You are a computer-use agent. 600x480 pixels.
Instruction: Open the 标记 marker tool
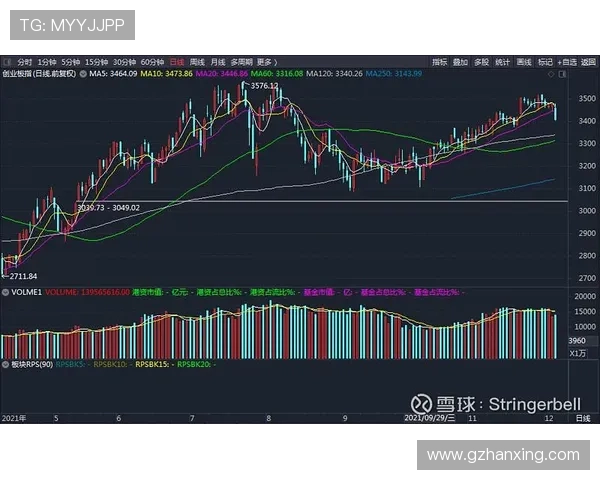click(x=545, y=61)
